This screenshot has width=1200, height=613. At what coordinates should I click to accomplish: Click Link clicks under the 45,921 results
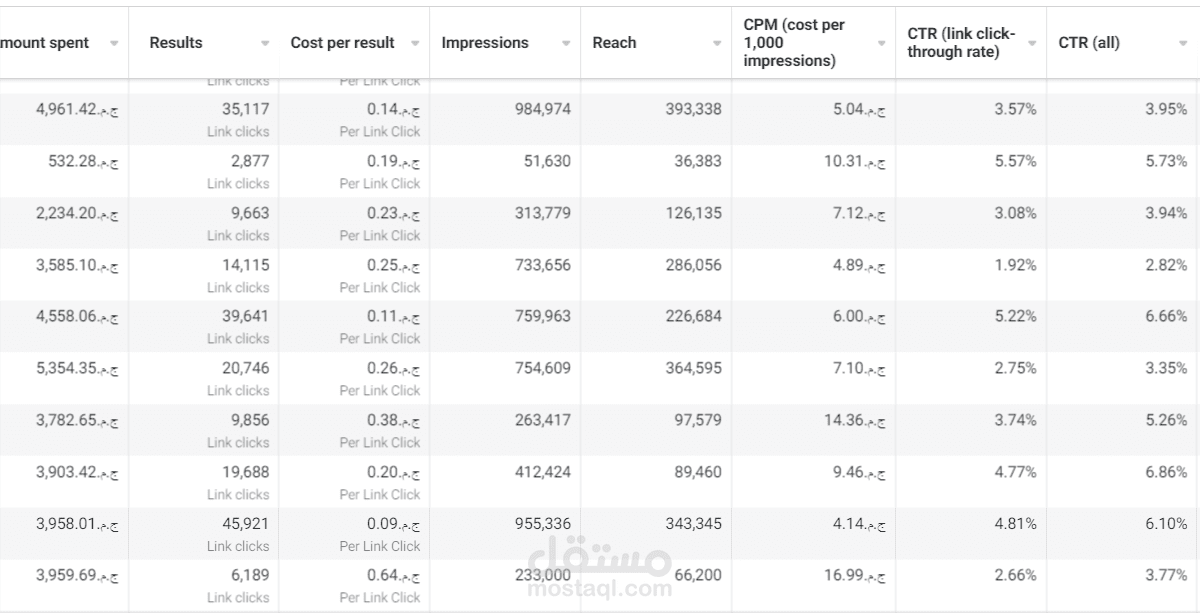coord(238,546)
